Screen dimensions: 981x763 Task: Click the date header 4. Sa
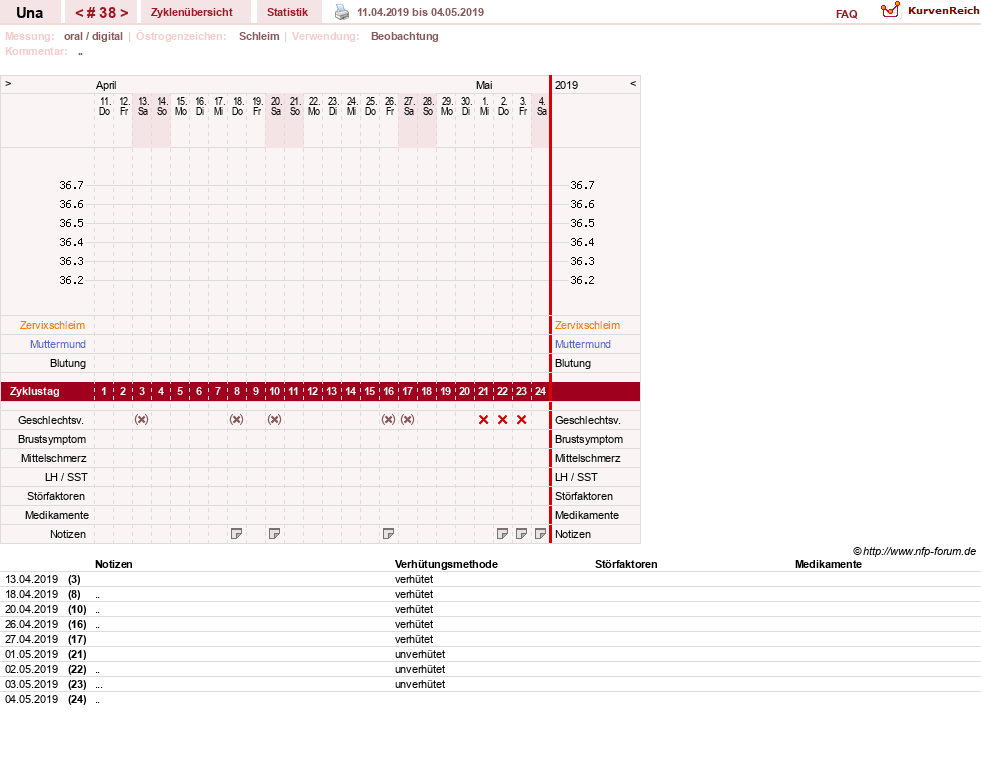click(x=541, y=106)
